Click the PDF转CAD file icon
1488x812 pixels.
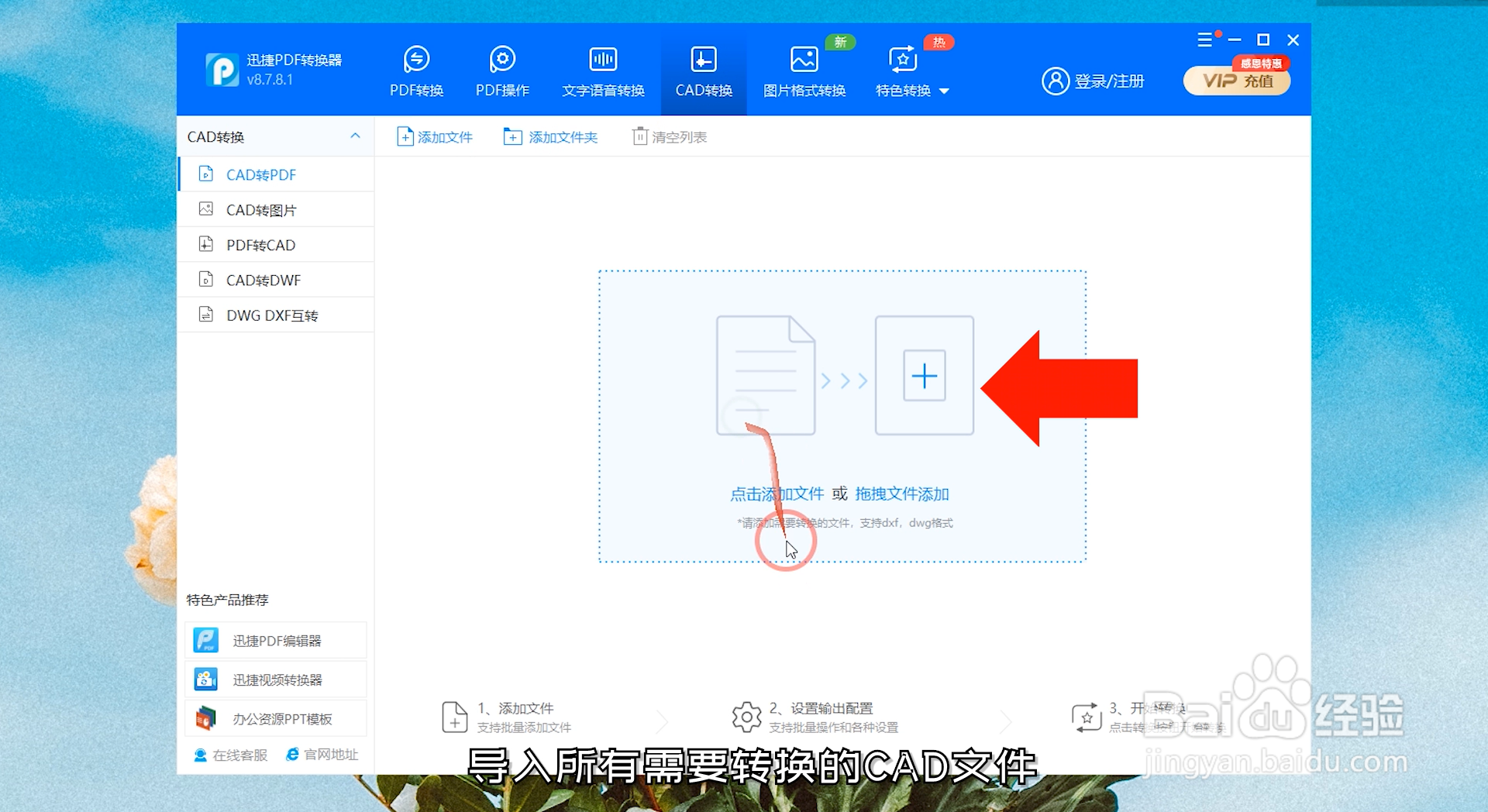pyautogui.click(x=205, y=244)
